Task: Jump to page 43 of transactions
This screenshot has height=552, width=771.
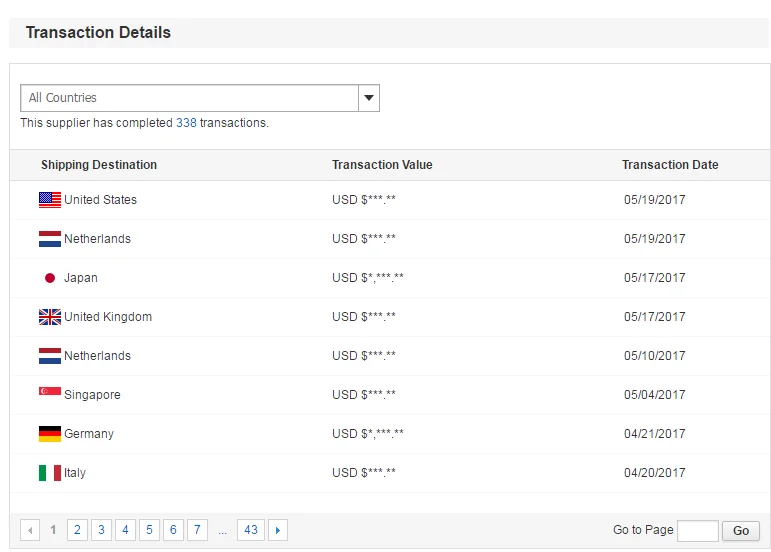Action: tap(251, 530)
